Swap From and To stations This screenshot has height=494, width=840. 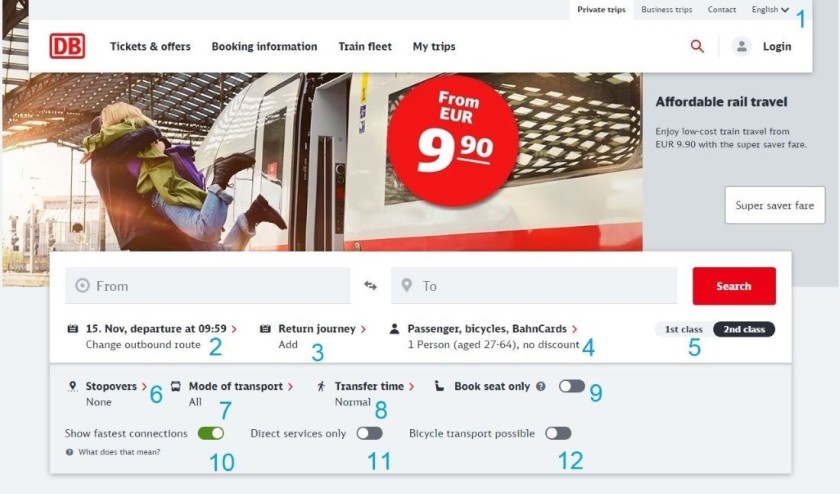click(370, 286)
